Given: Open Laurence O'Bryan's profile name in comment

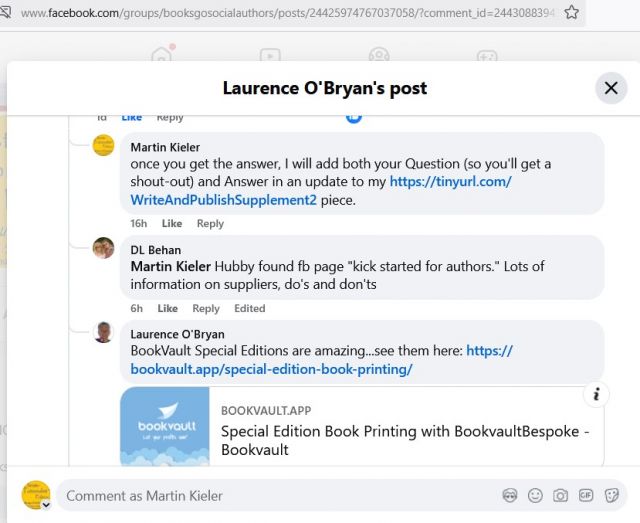Looking at the screenshot, I should (x=177, y=334).
